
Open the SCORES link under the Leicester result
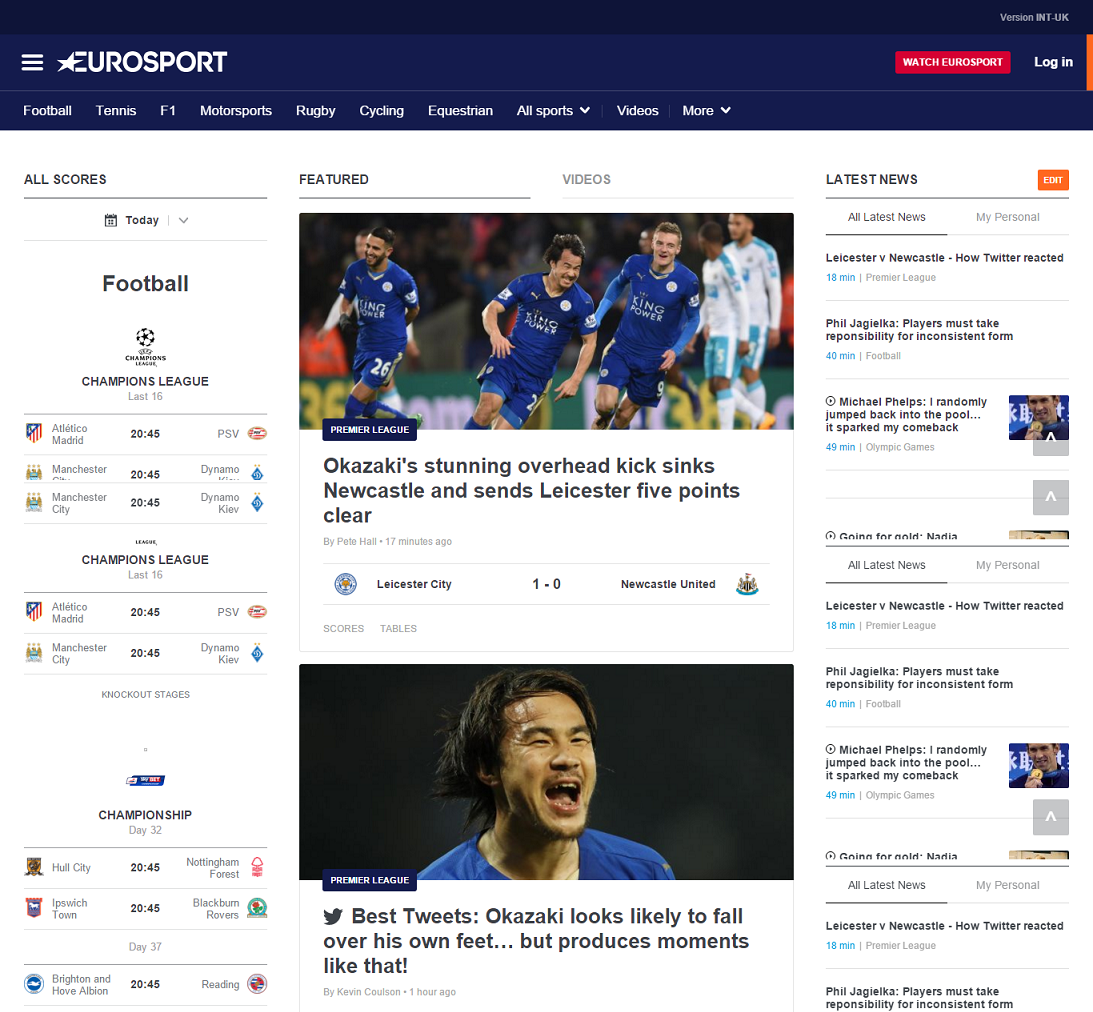343,628
